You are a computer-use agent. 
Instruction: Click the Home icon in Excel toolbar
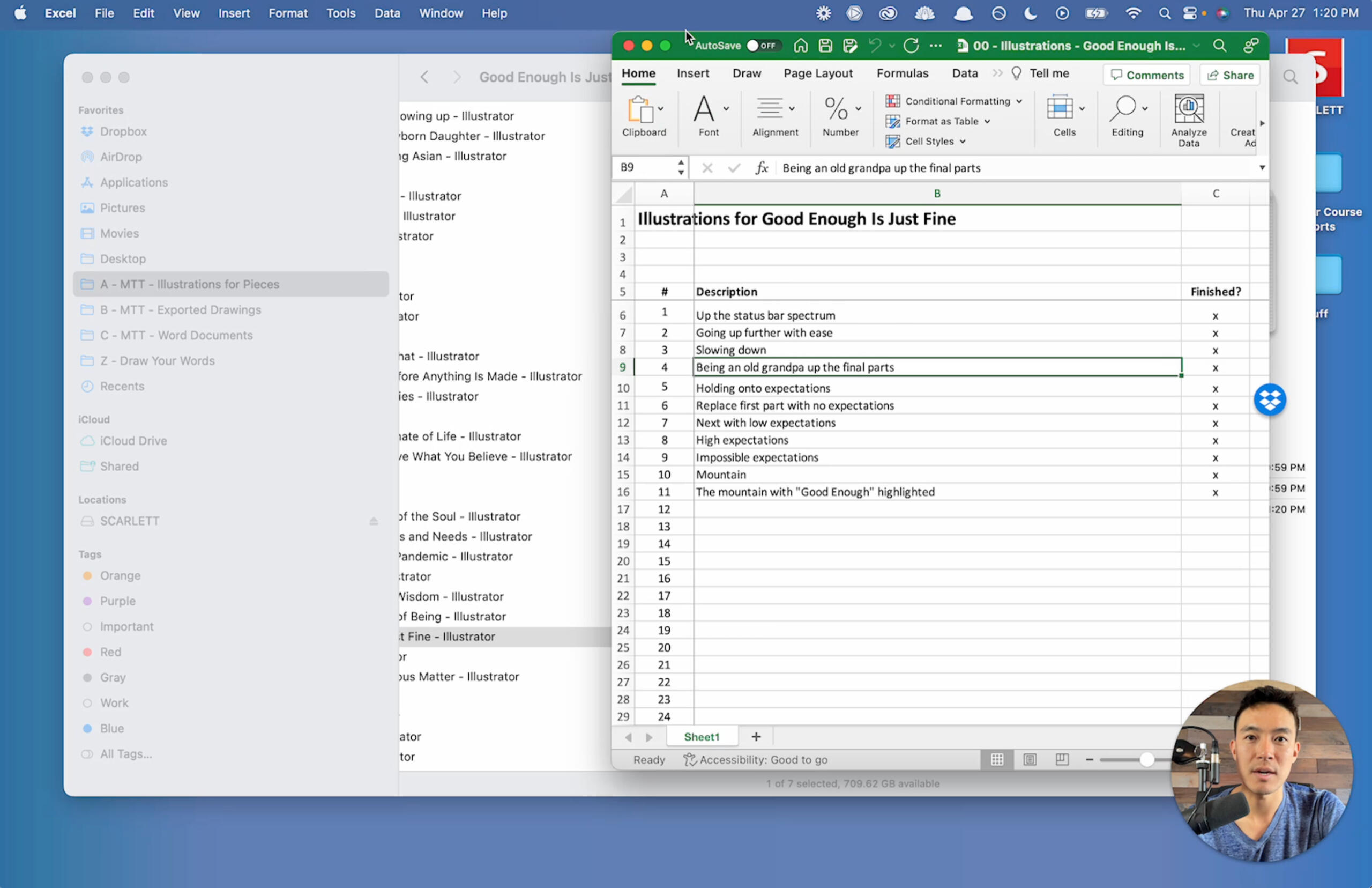[x=800, y=46]
